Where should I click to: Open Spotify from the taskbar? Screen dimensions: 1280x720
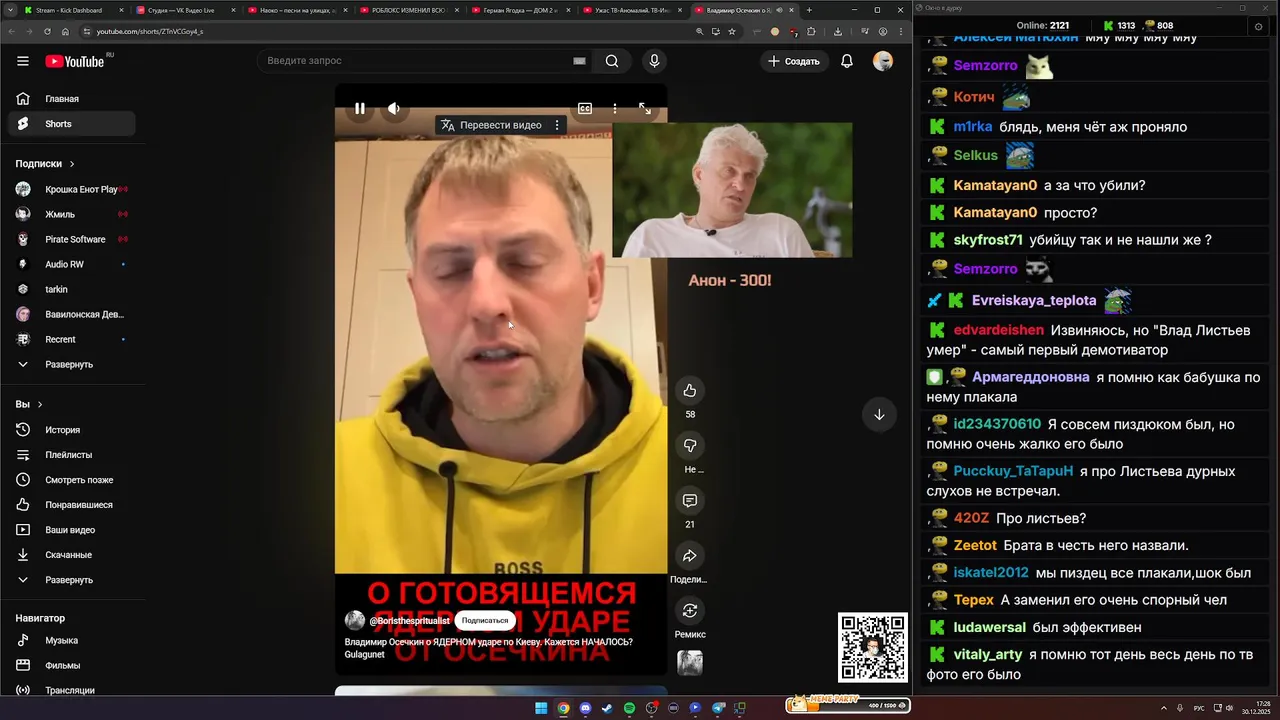pyautogui.click(x=629, y=708)
